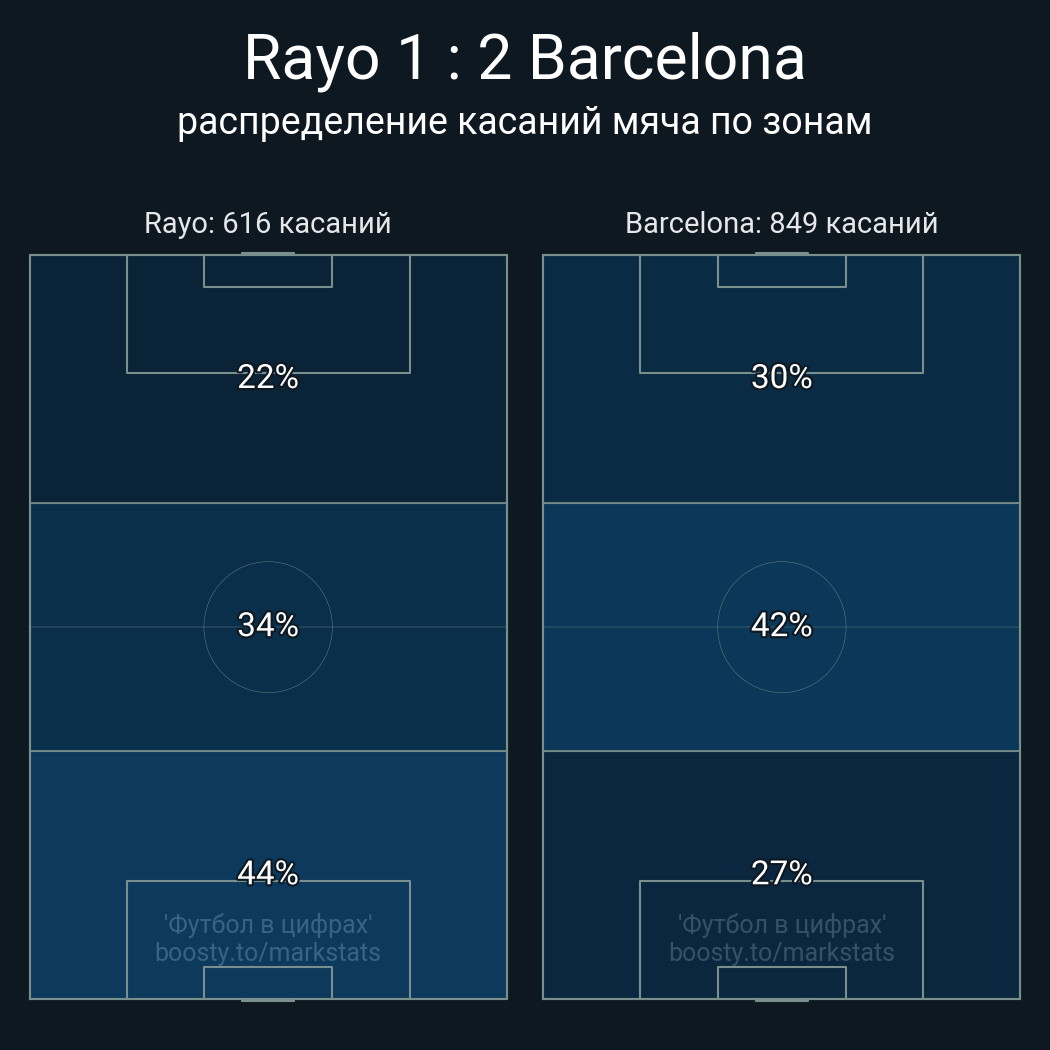Click the Barcelona: 849 касаний label
This screenshot has width=1050, height=1050.
(781, 223)
